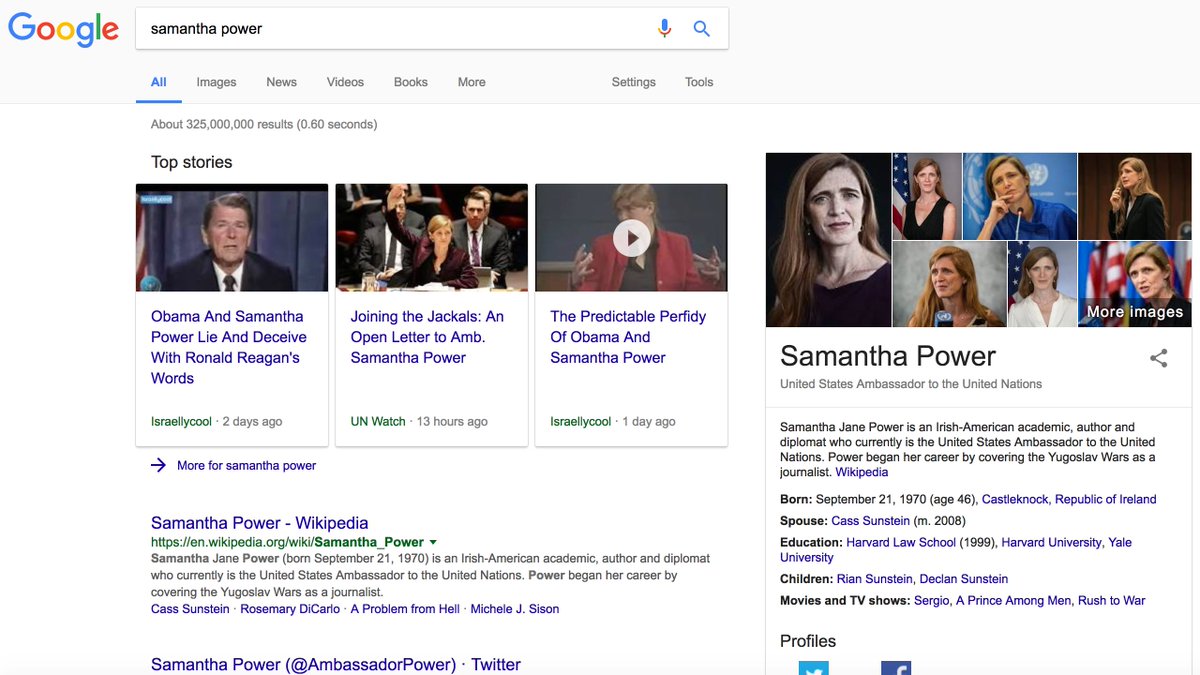
Task: Open the Twitter profile icon
Action: (x=814, y=668)
